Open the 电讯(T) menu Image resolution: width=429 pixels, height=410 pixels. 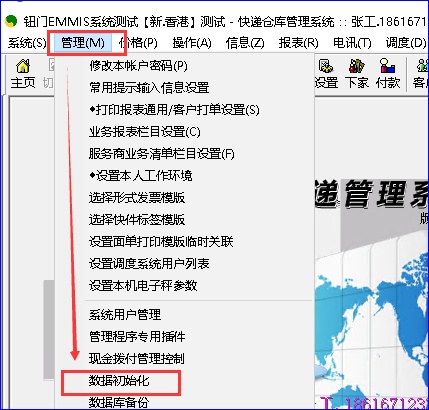point(352,43)
